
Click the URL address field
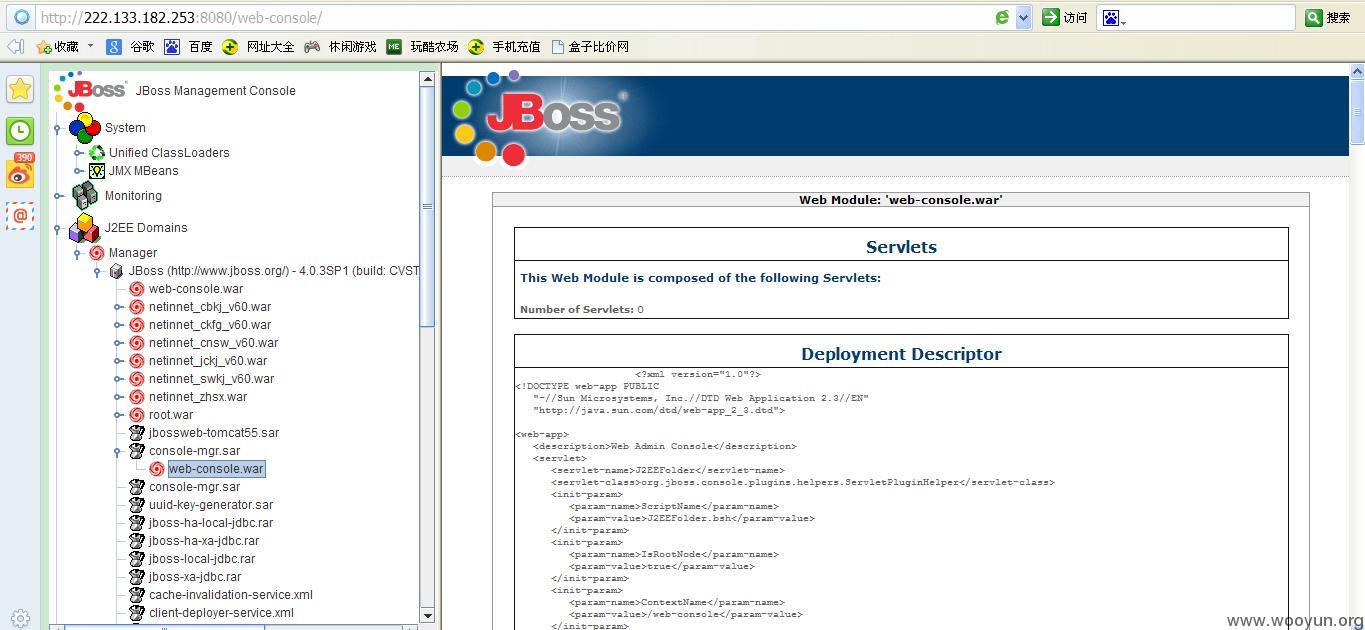click(x=515, y=17)
